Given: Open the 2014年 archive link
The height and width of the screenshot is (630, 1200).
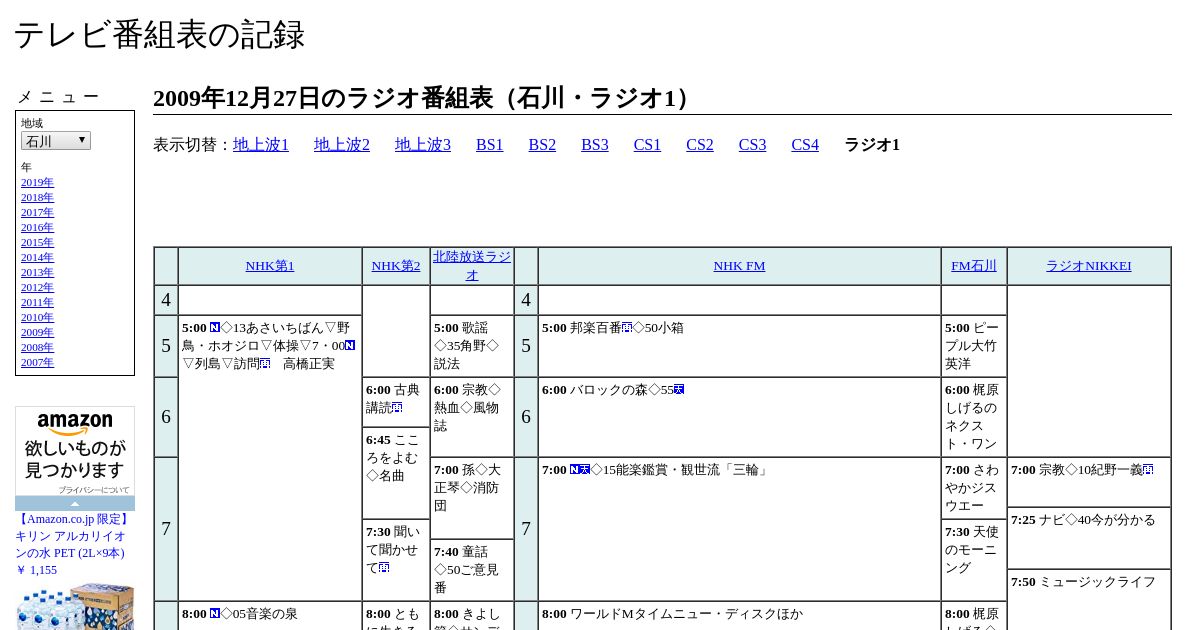Looking at the screenshot, I should (x=37, y=257).
